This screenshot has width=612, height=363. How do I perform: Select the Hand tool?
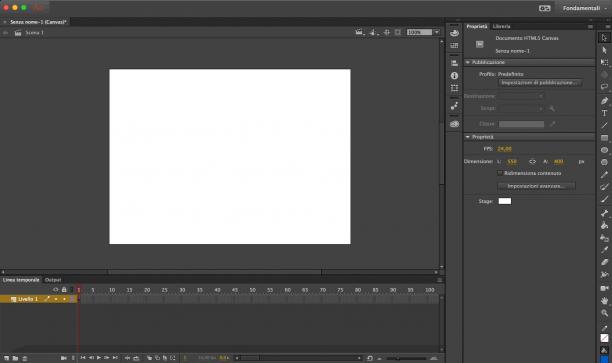point(604,301)
